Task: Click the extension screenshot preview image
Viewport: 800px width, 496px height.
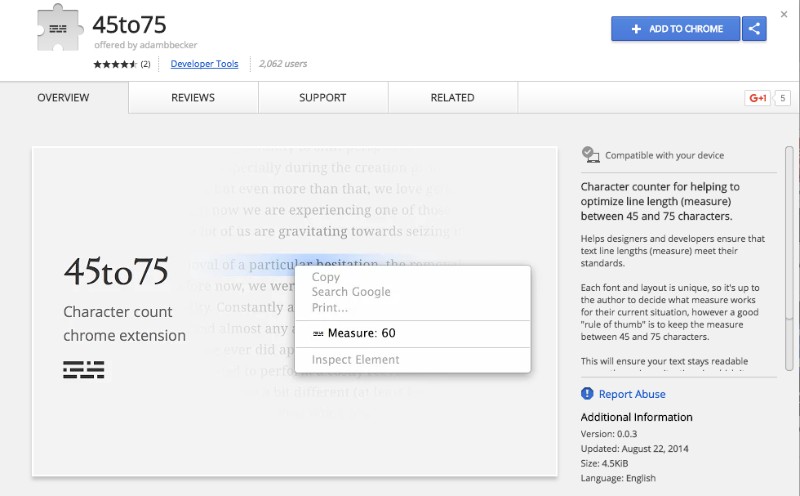Action: point(294,312)
